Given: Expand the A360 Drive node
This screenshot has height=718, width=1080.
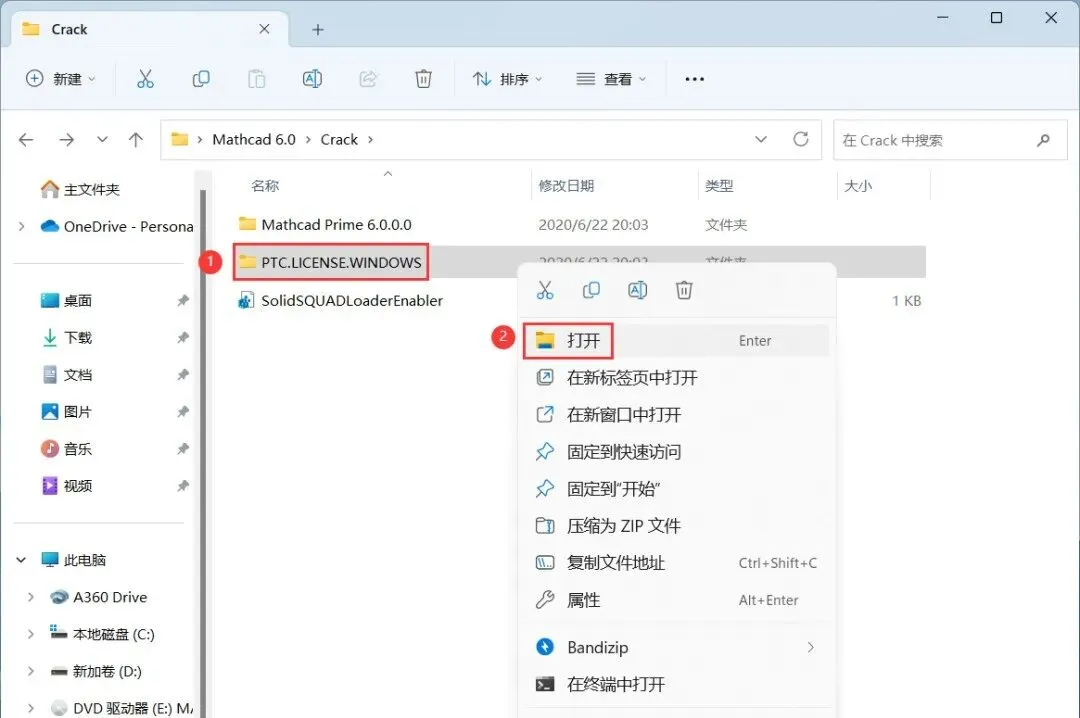Looking at the screenshot, I should (x=30, y=597).
